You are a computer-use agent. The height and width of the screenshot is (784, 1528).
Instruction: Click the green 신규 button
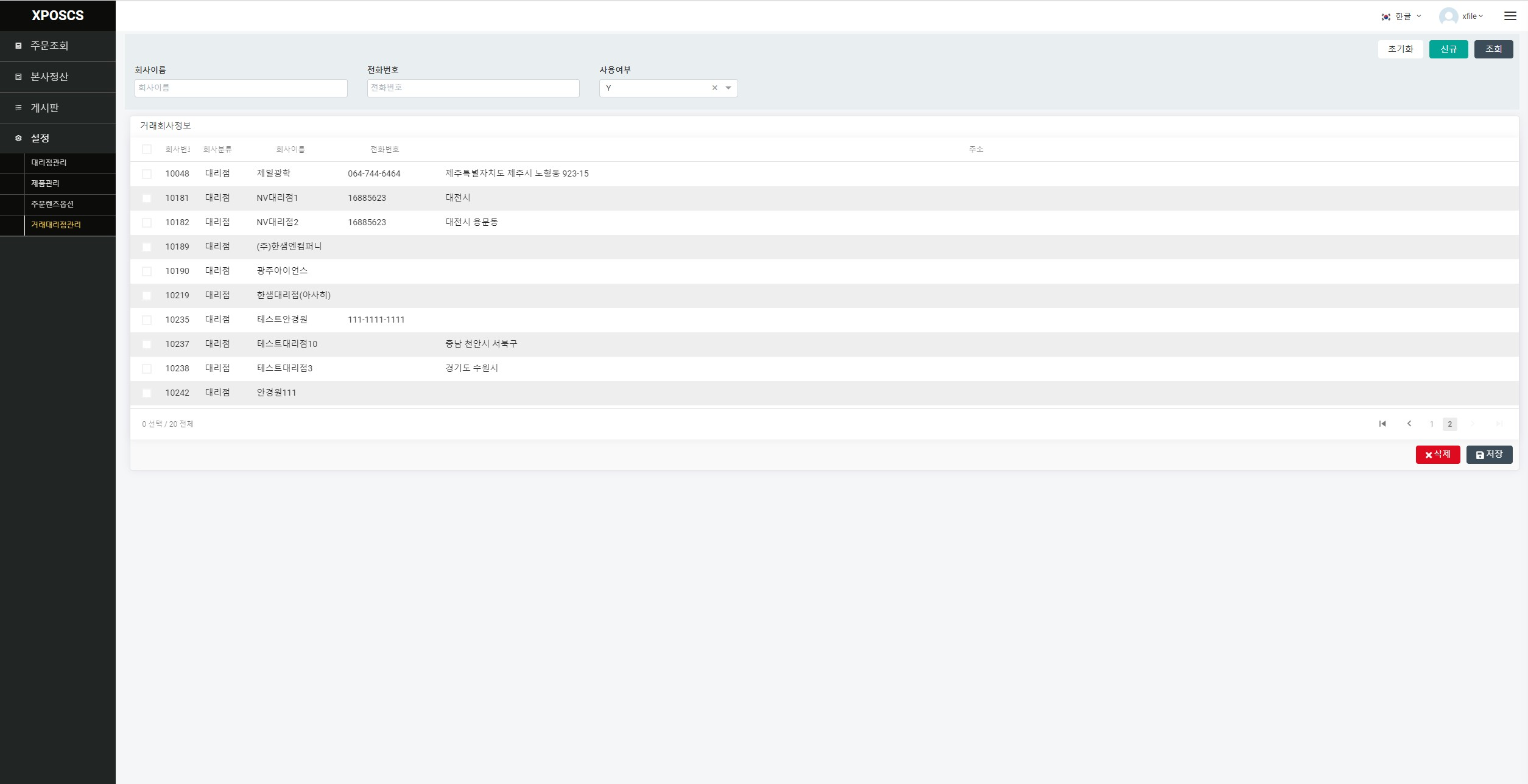point(1448,49)
